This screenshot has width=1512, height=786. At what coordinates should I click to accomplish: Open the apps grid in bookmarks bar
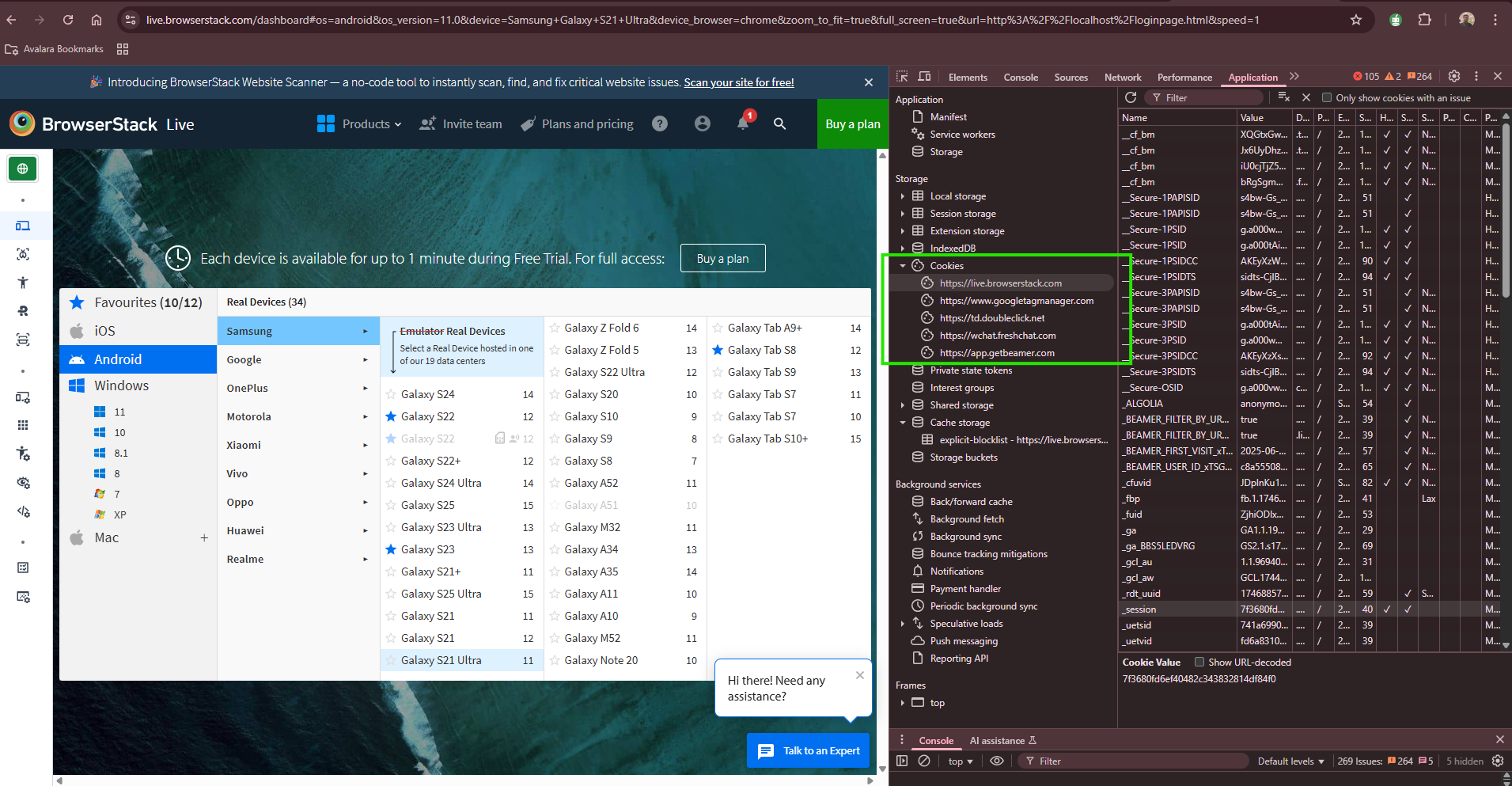tap(123, 49)
